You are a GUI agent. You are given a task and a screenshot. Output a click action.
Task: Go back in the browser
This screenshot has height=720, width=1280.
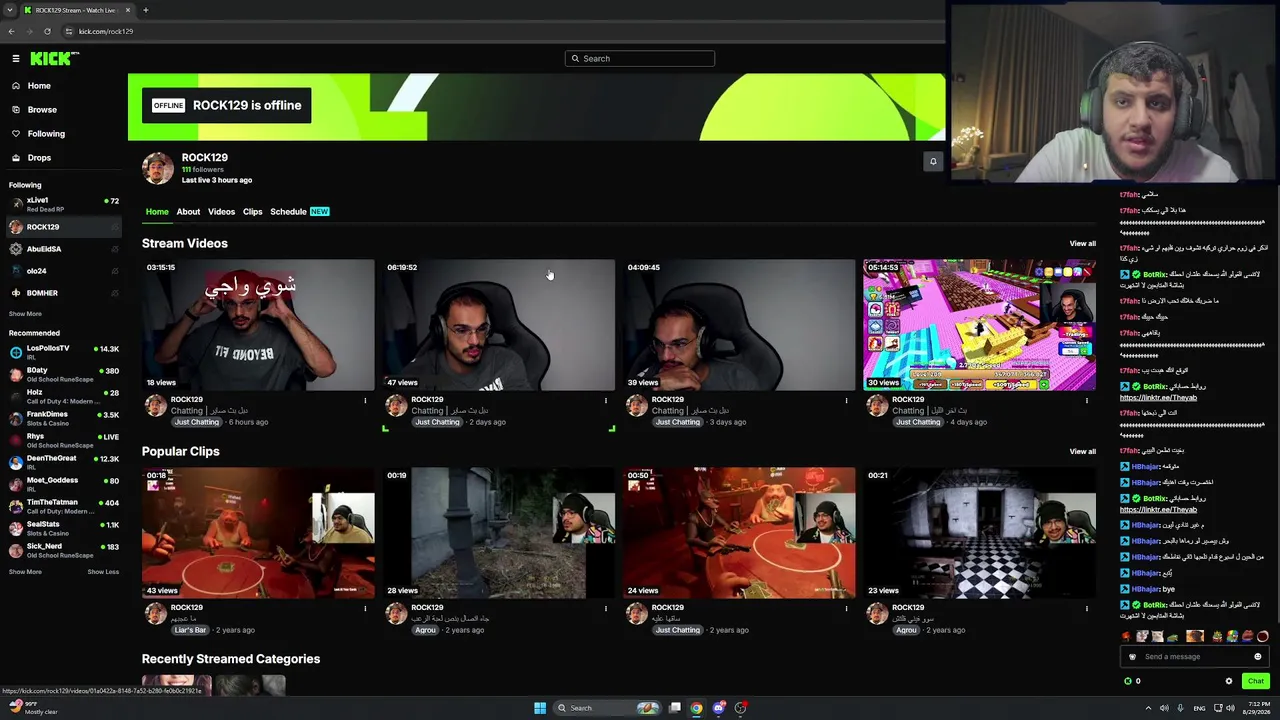coord(11,31)
